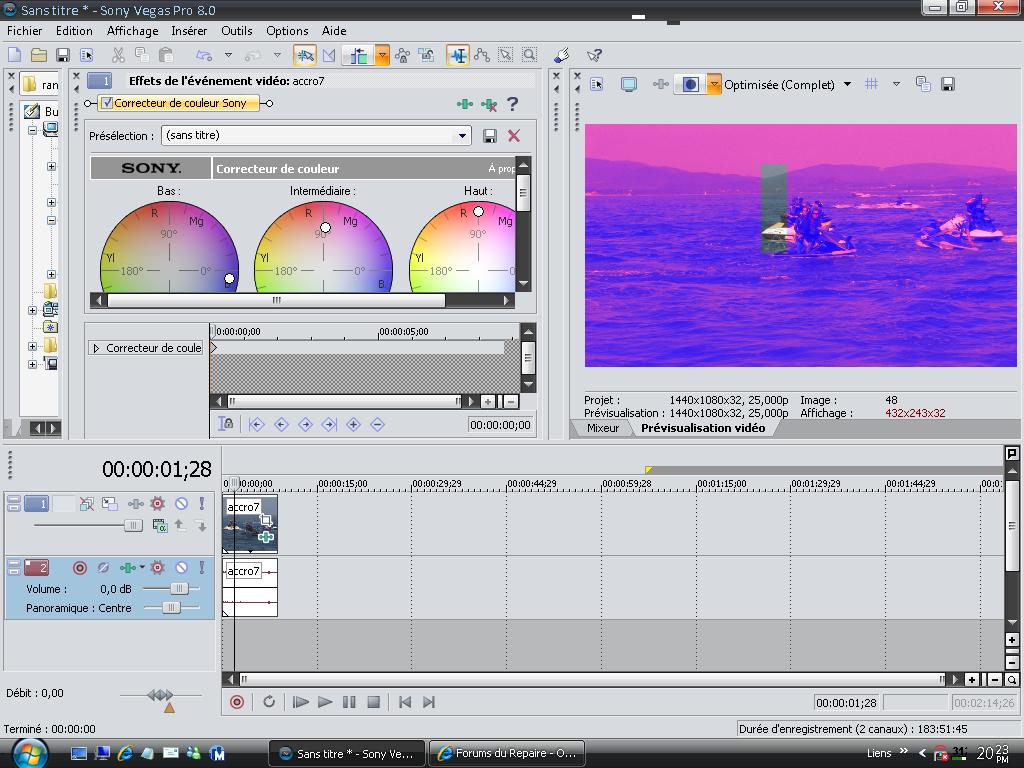Delete the preset with the red X

coord(514,136)
